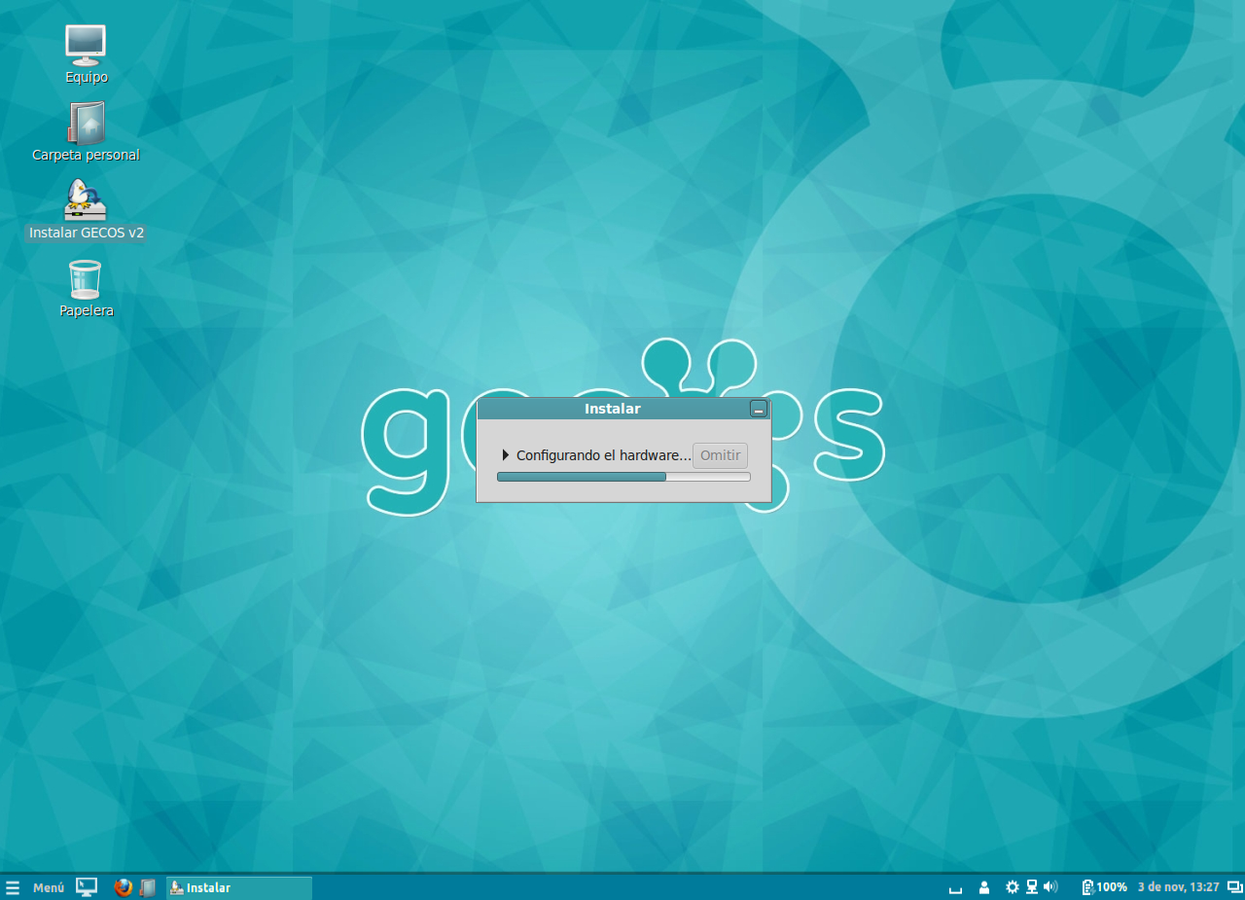Viewport: 1245px width, 900px height.
Task: Mute the system volume
Action: coord(1049,886)
